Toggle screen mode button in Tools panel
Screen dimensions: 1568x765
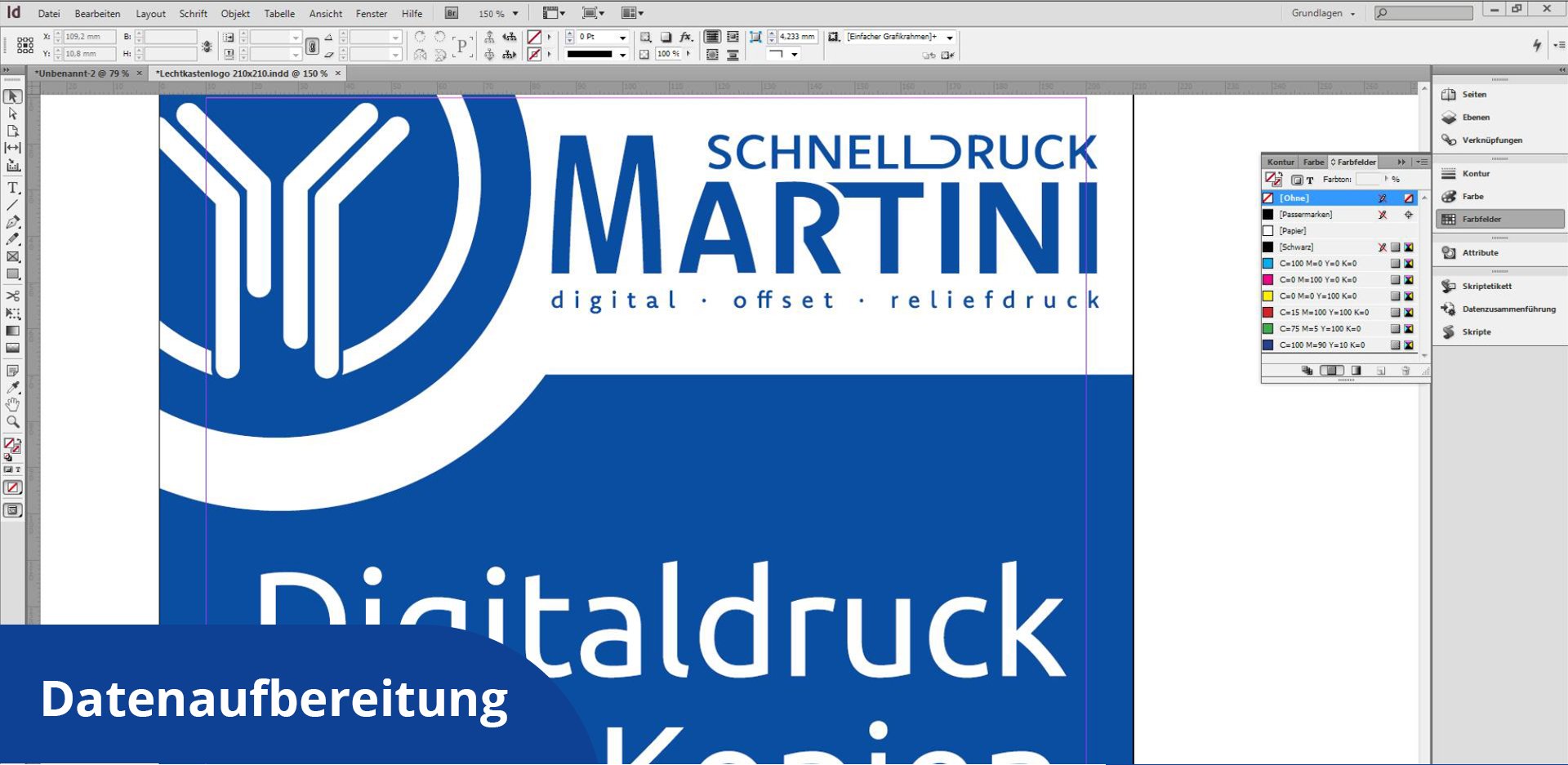coord(12,510)
